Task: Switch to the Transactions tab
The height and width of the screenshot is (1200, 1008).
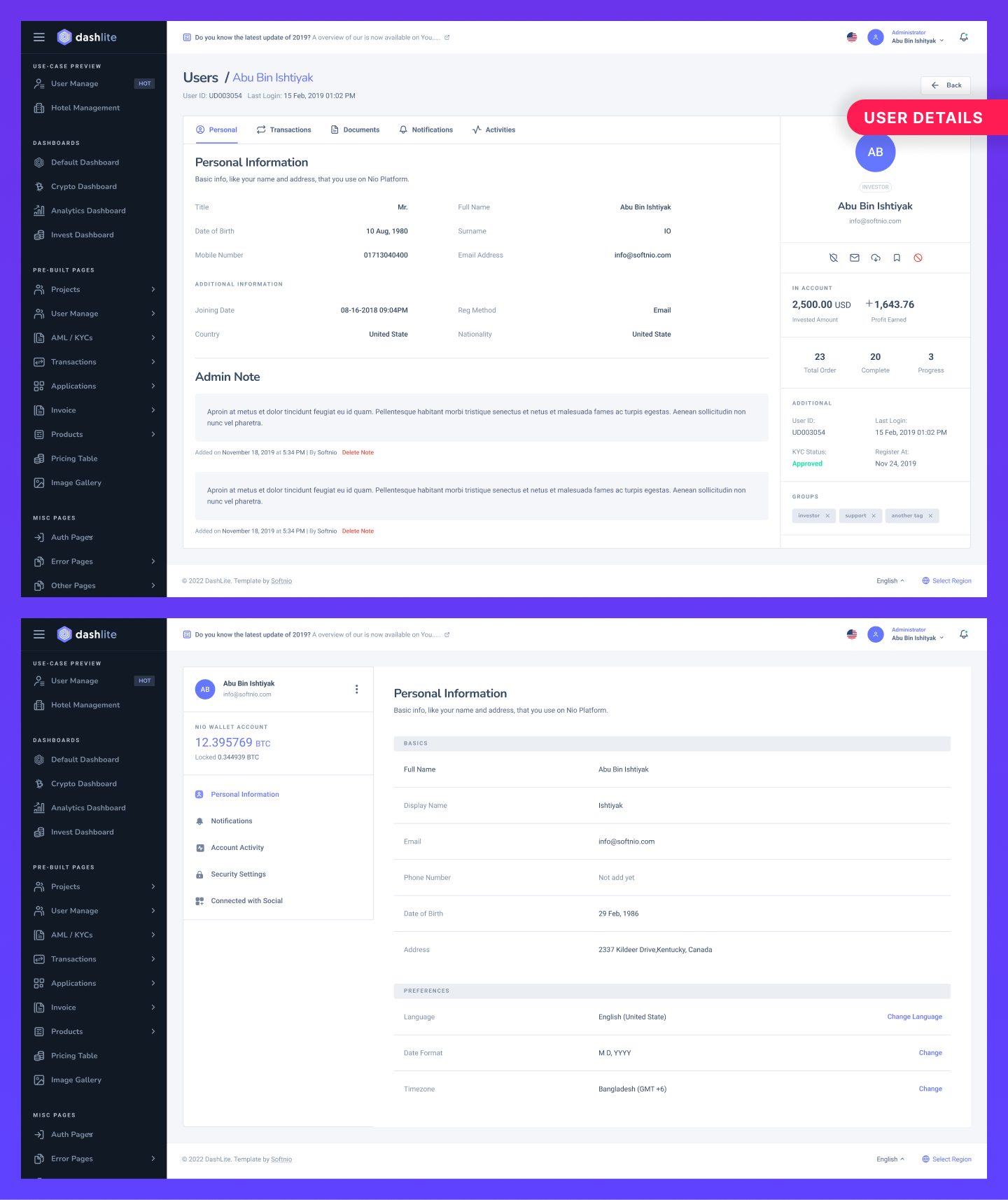Action: pos(283,130)
